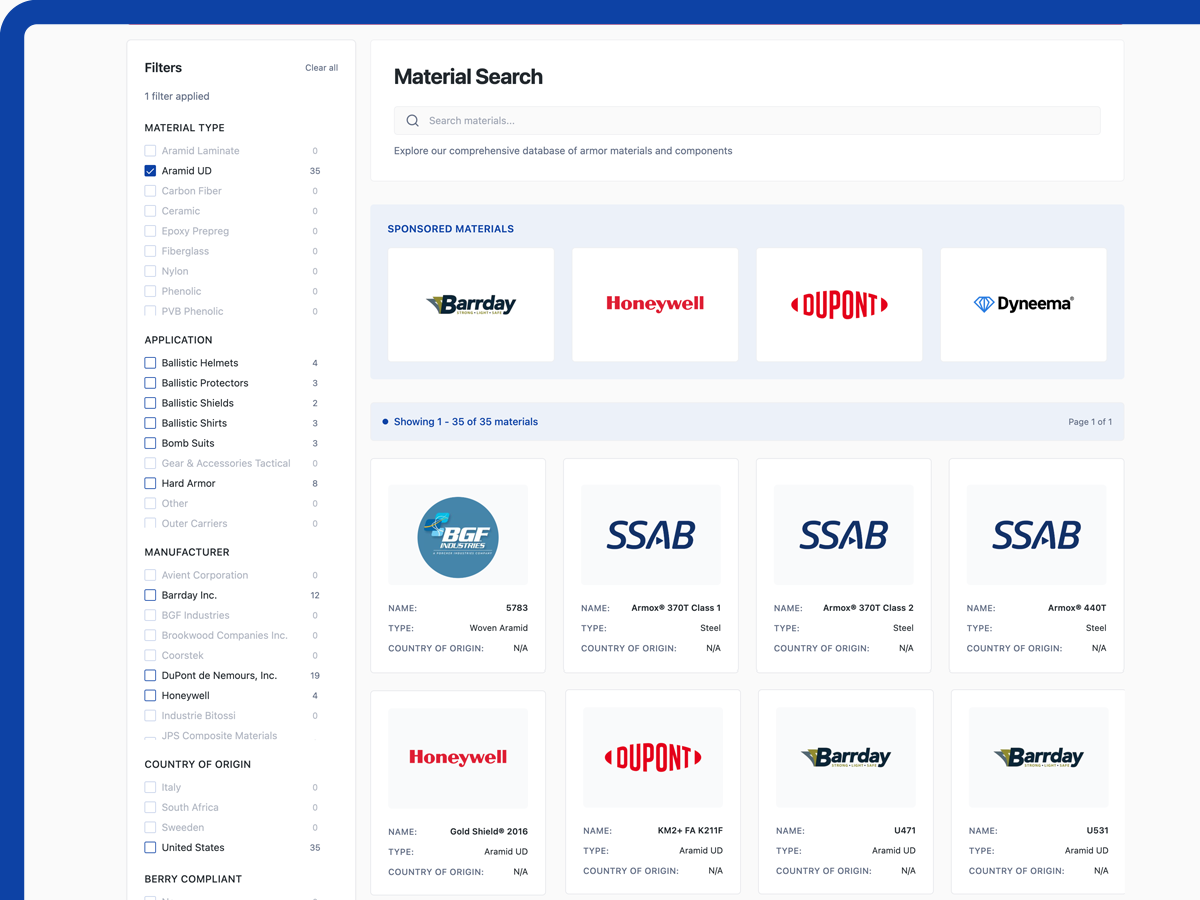Click the Avient Corporation filter option
1200x900 pixels.
click(x=205, y=575)
